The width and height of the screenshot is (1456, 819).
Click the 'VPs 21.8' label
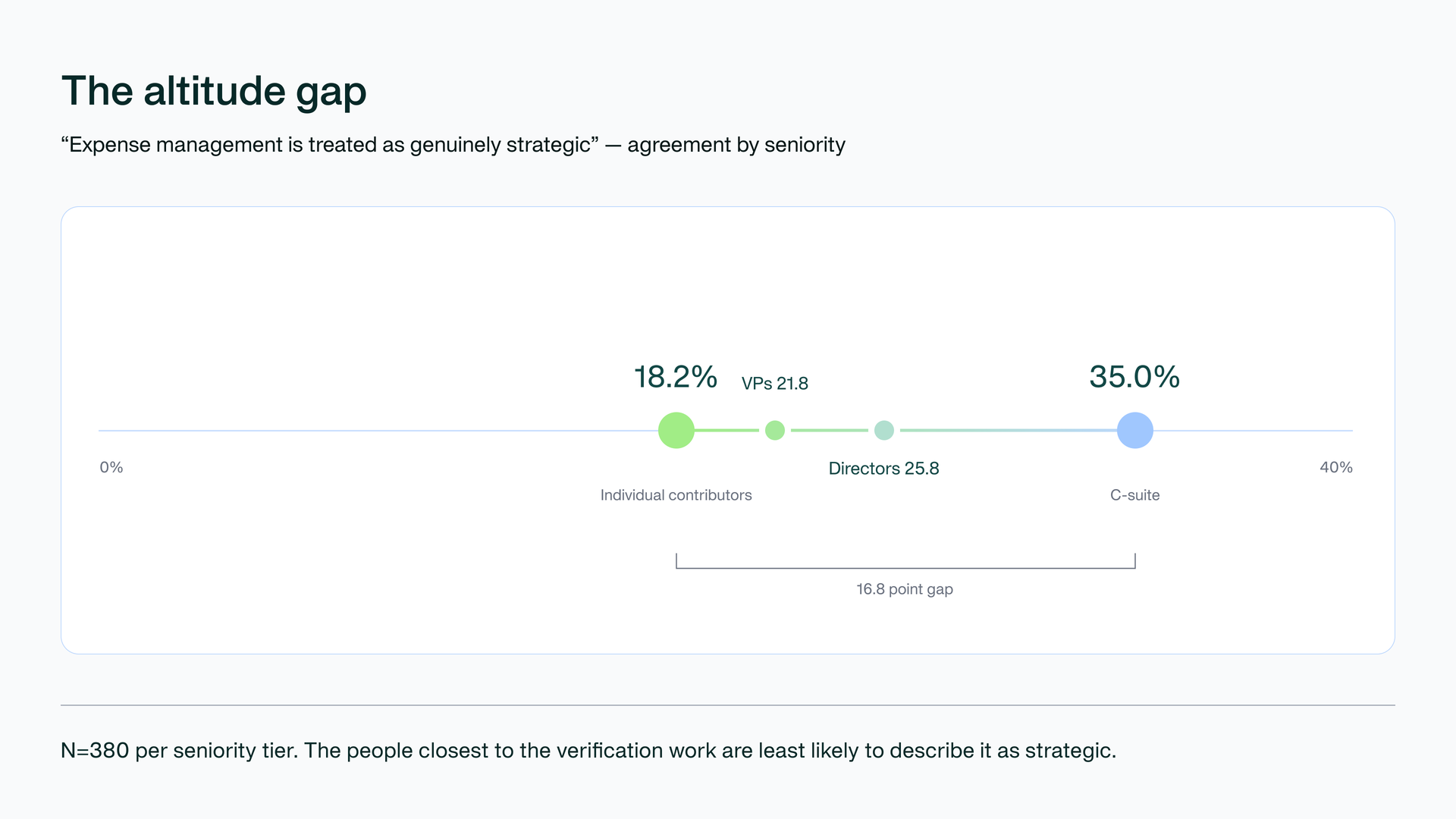tap(775, 384)
